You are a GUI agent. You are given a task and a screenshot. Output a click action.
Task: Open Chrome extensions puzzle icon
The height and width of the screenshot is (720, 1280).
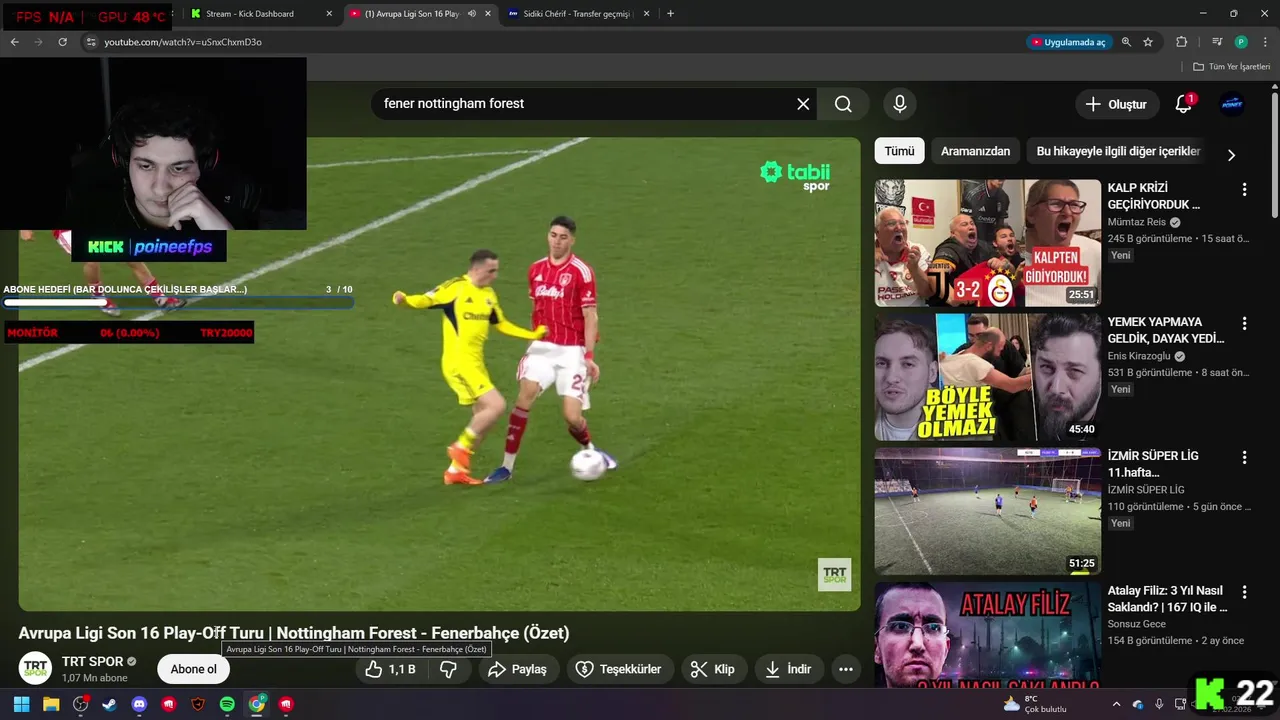1182,42
